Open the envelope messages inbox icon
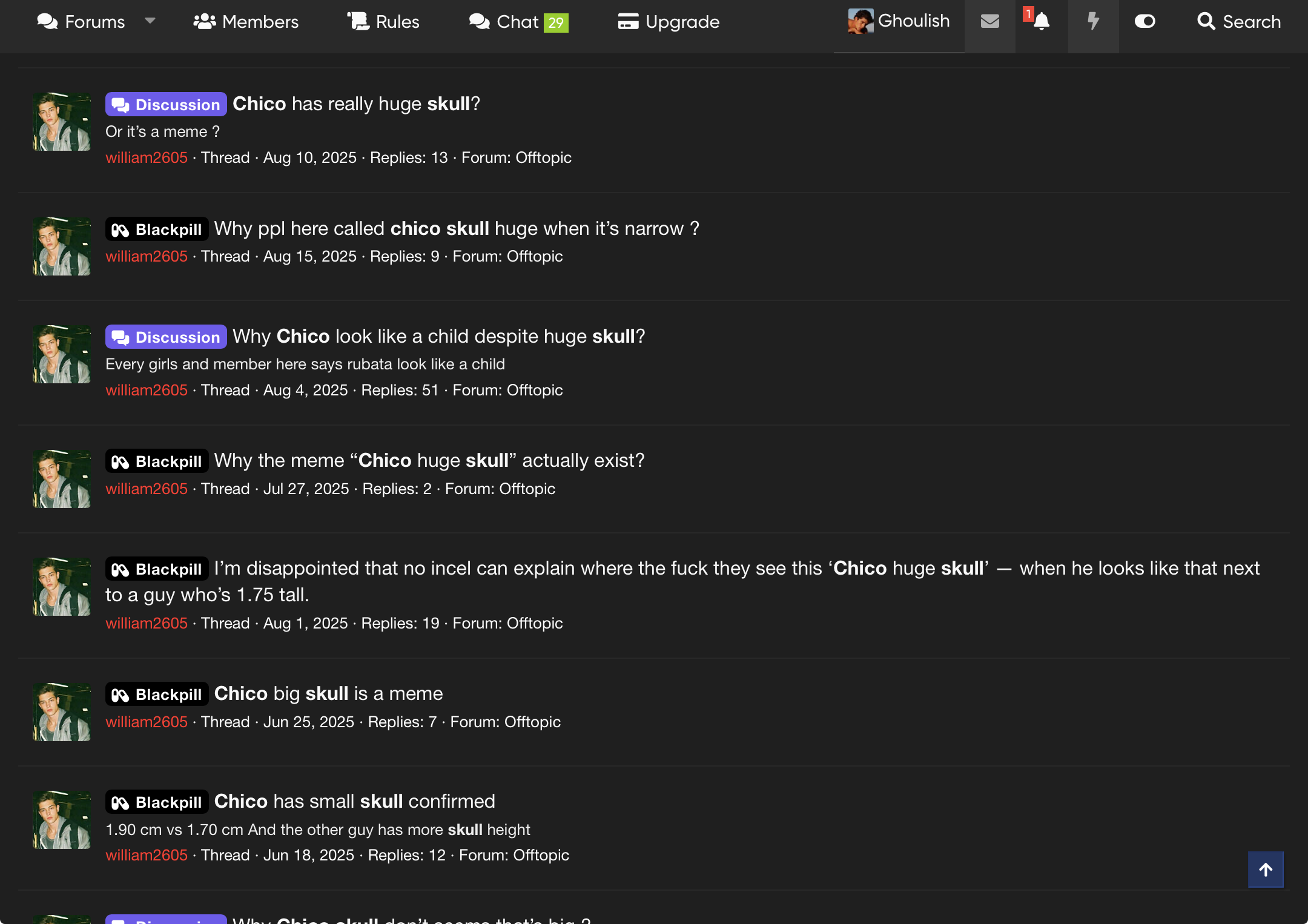1308x924 pixels. tap(989, 22)
